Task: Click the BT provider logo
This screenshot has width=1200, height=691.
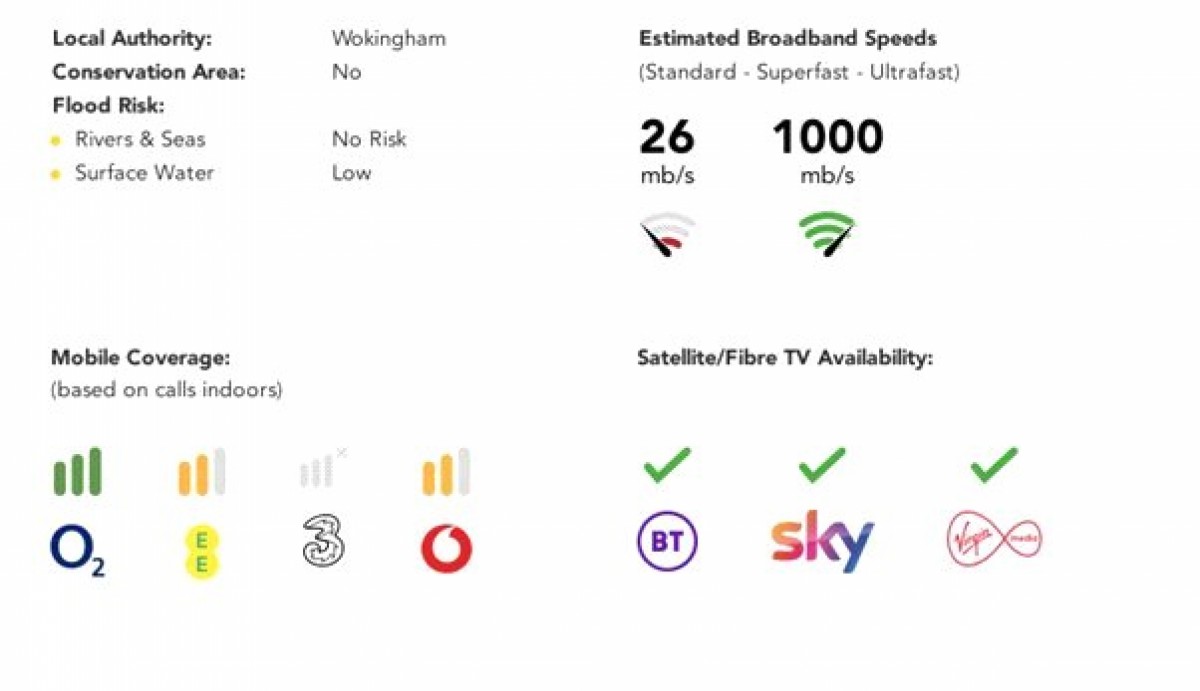Action: tap(668, 542)
